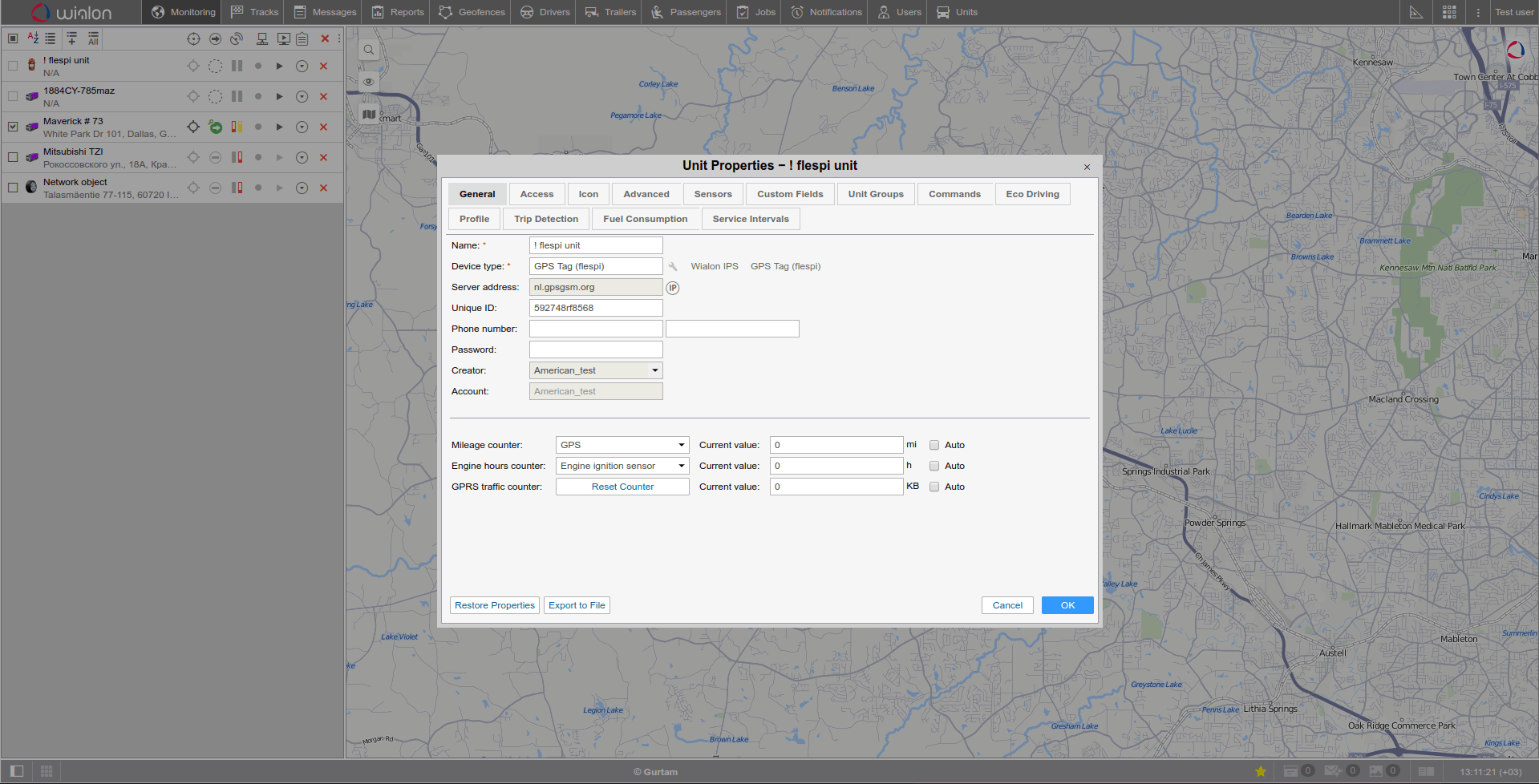Viewport: 1539px width, 784px height.
Task: Open the ruler tools icon in top bar
Action: 1415,12
